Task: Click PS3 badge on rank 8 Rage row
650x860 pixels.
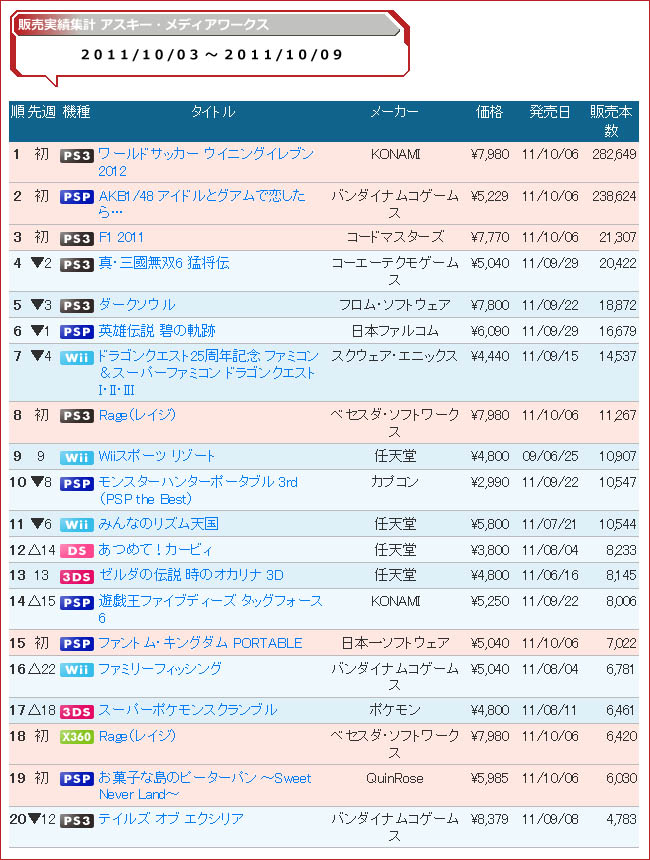Action: [x=77, y=416]
